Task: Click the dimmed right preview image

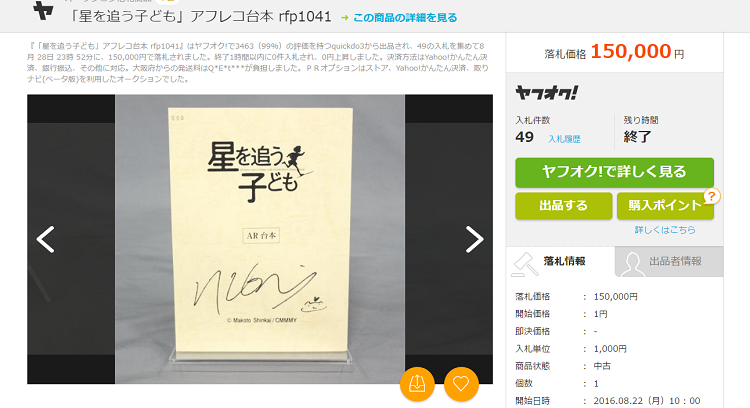Action: [x=449, y=239]
